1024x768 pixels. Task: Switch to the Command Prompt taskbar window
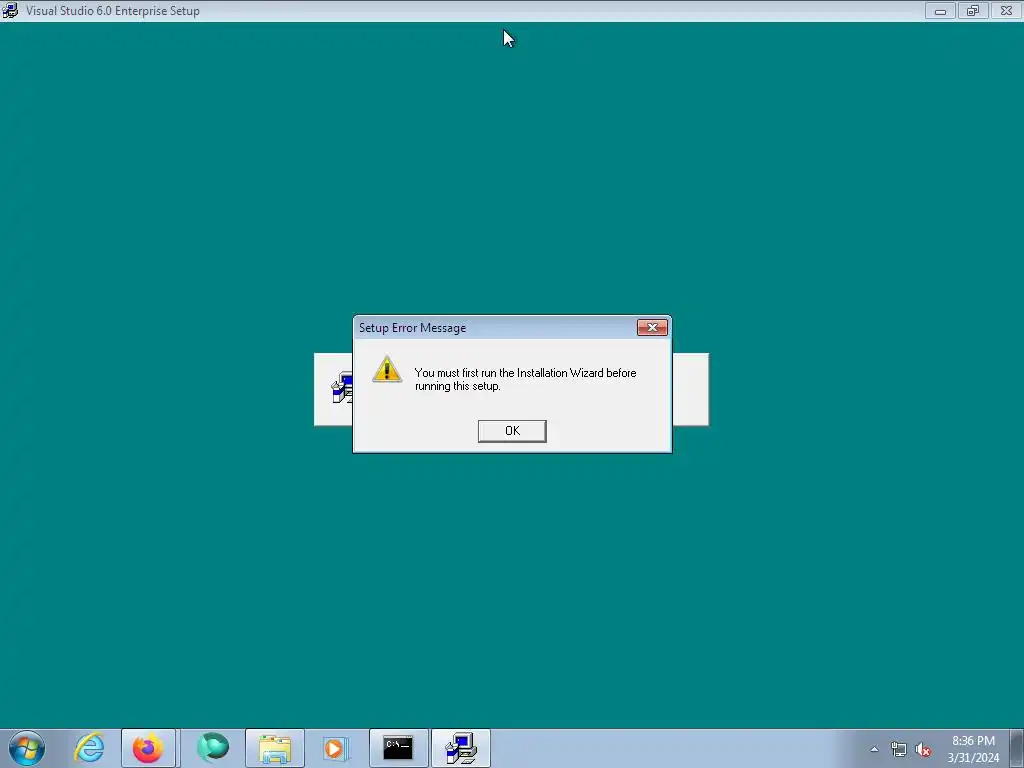click(x=398, y=748)
